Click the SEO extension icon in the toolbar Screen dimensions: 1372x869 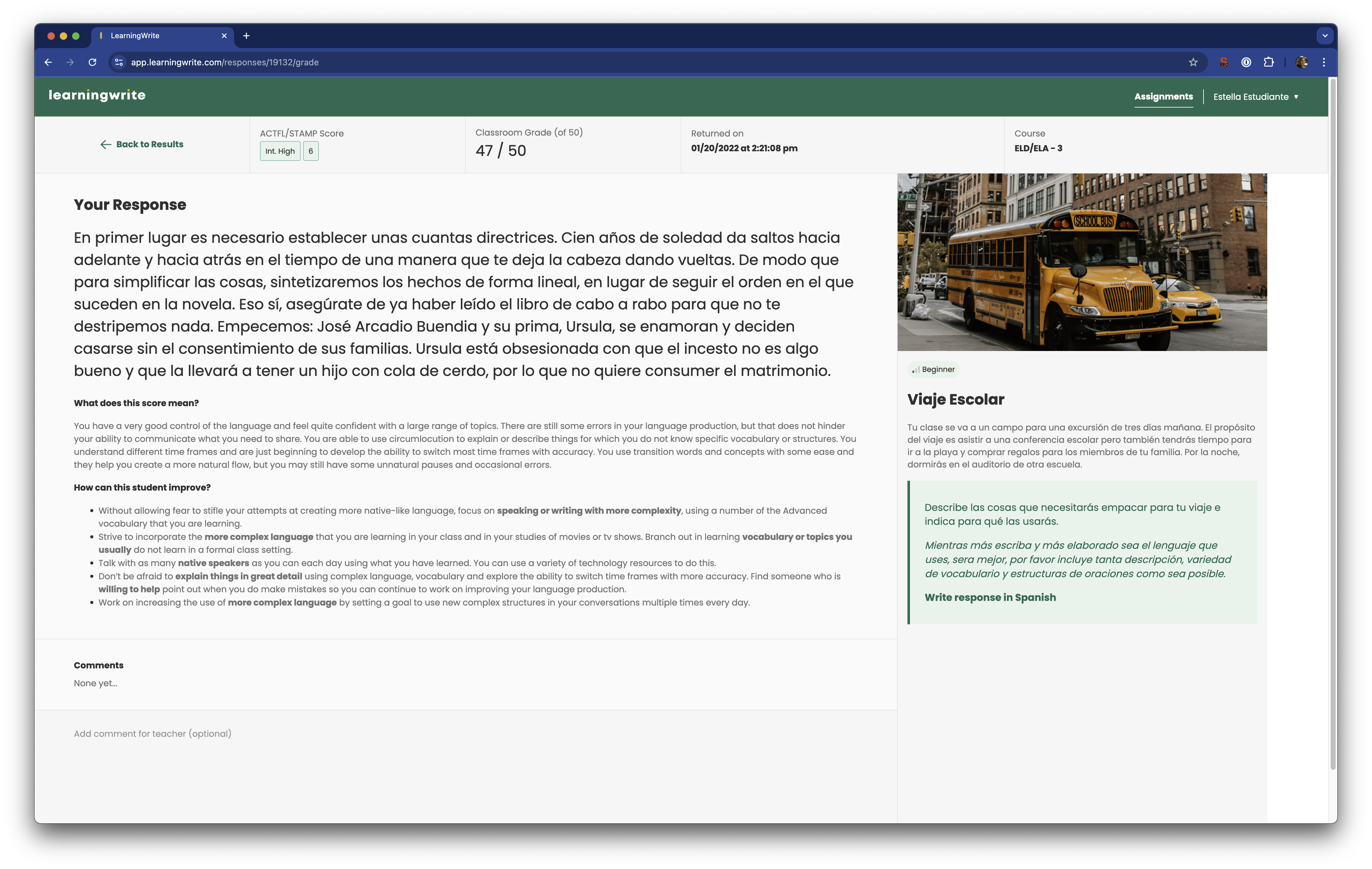click(x=1224, y=63)
